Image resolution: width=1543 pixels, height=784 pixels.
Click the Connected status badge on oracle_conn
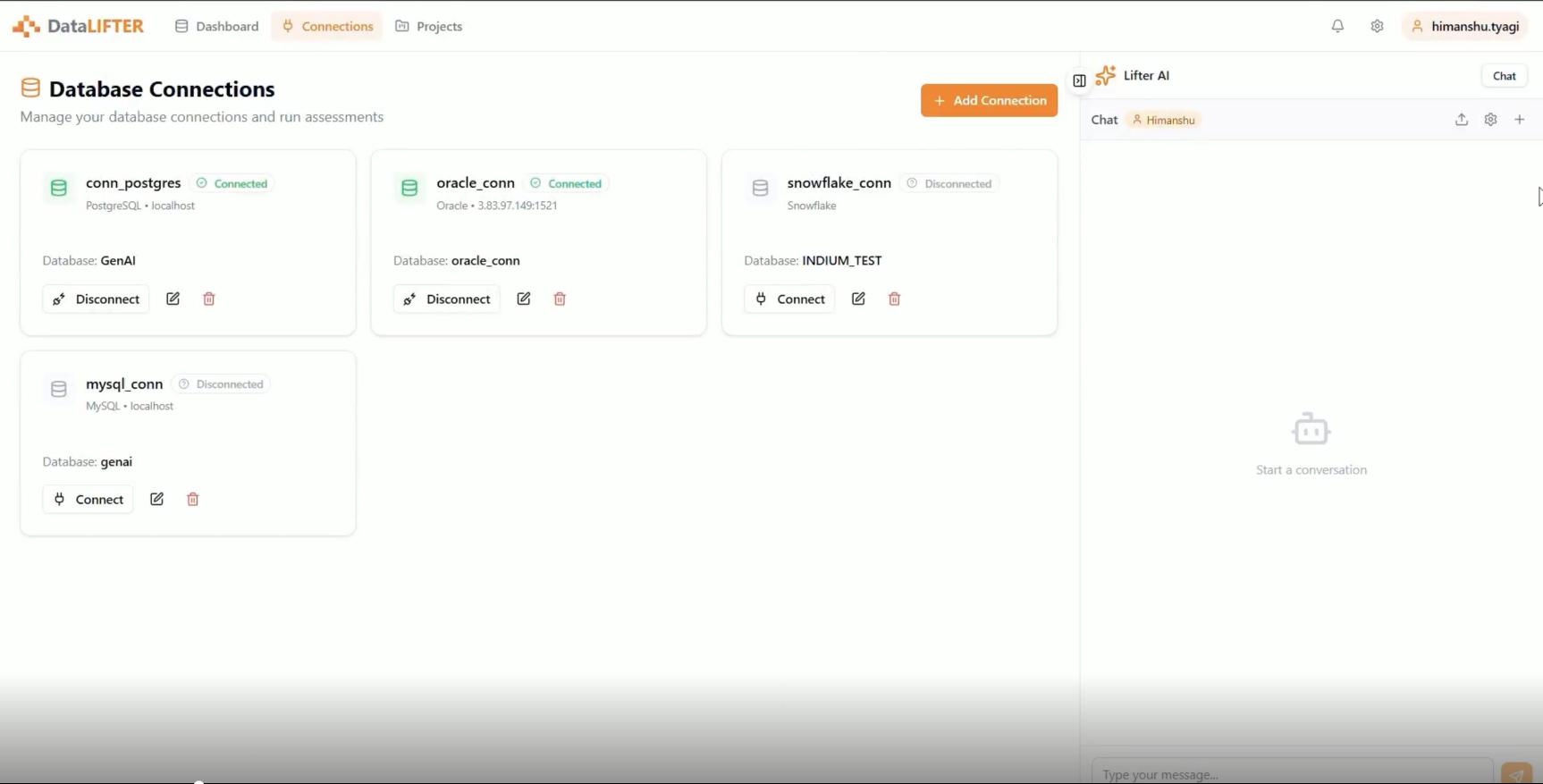(567, 183)
